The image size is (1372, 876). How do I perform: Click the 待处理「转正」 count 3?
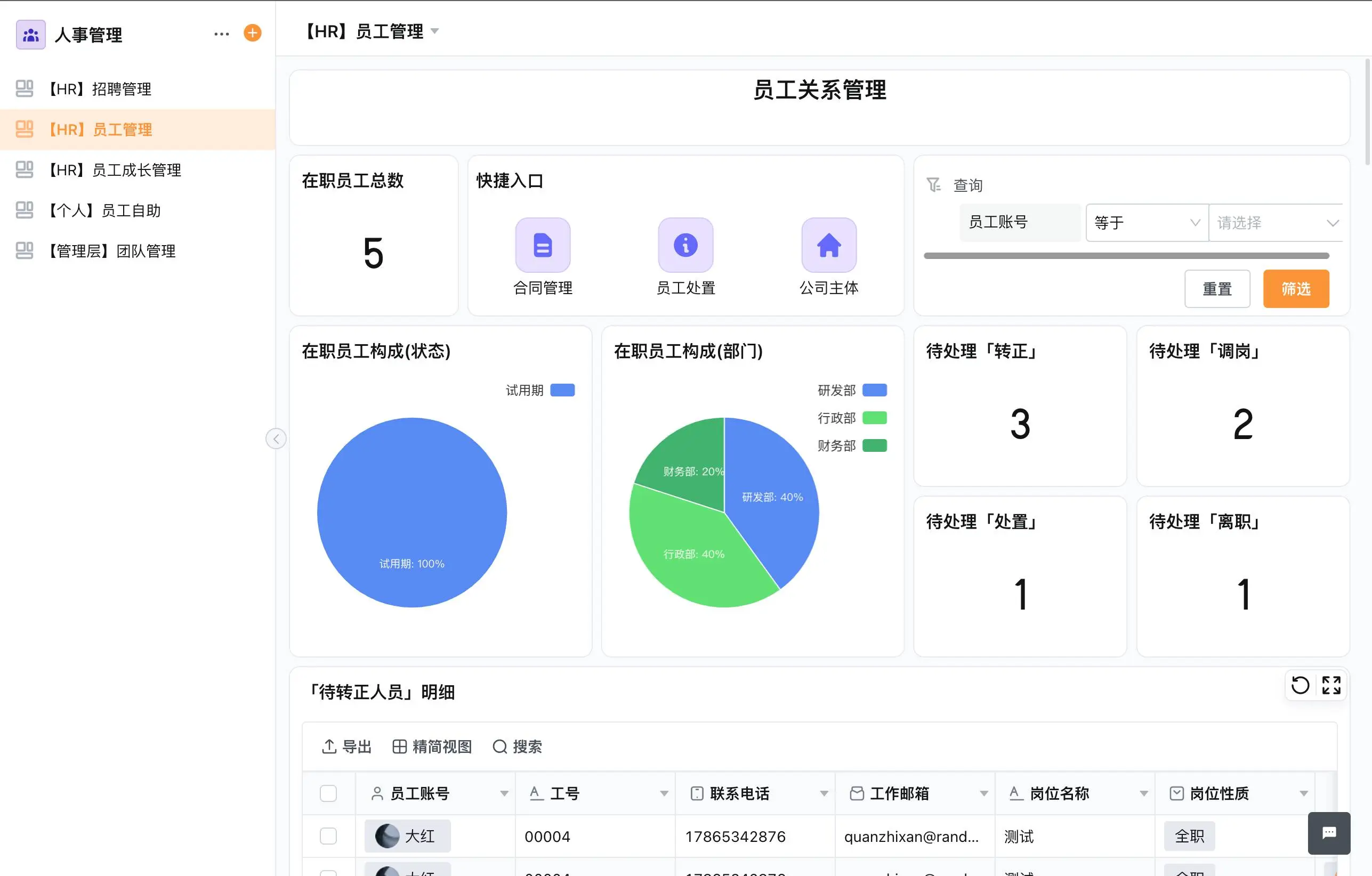pos(1020,424)
